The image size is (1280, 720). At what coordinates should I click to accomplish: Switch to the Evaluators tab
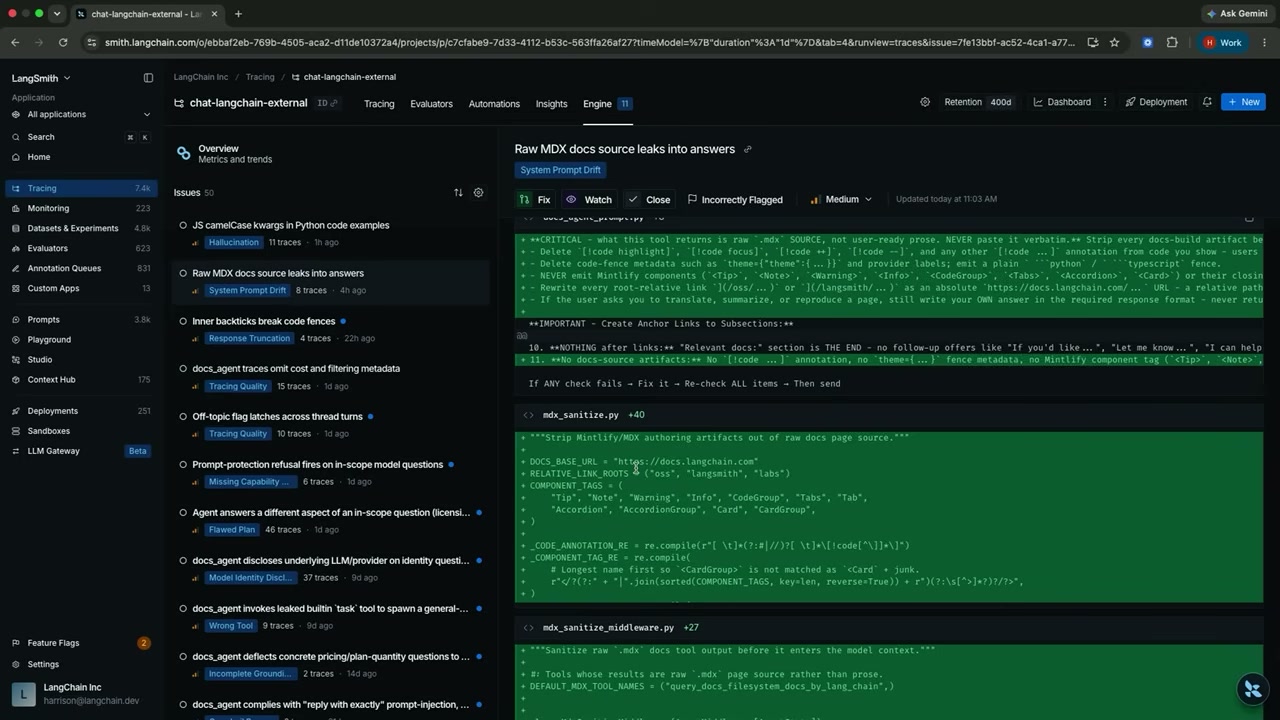(431, 104)
